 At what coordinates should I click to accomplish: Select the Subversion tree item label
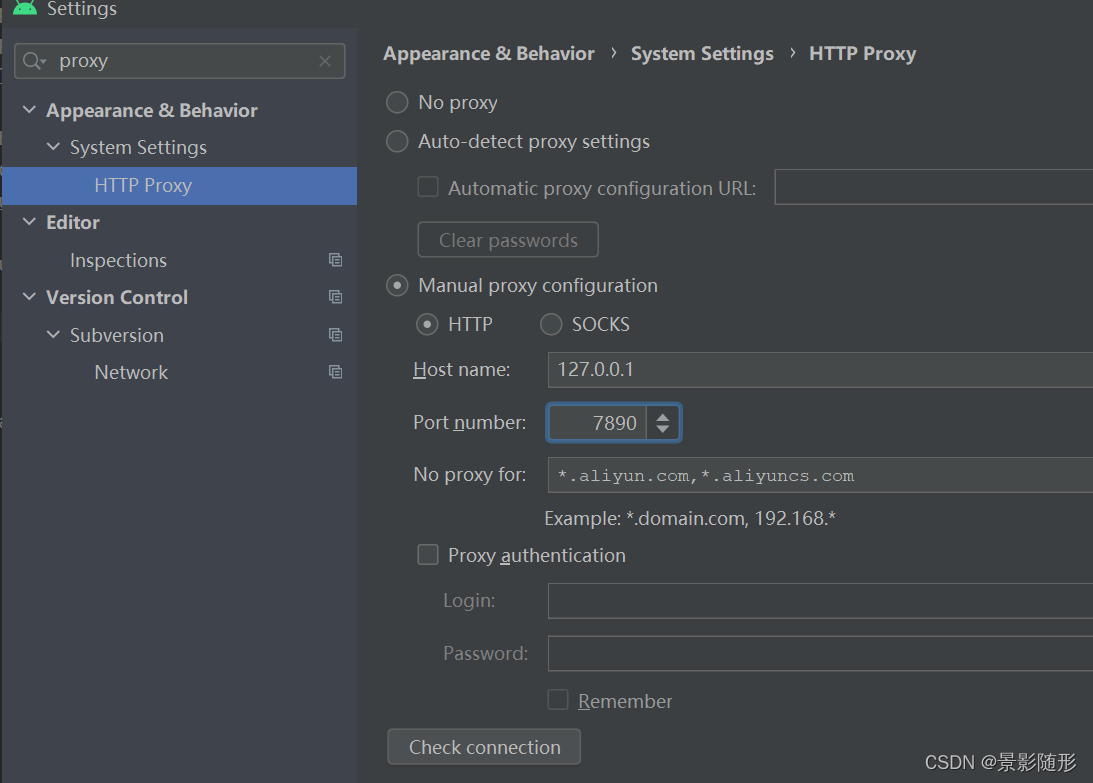click(116, 335)
